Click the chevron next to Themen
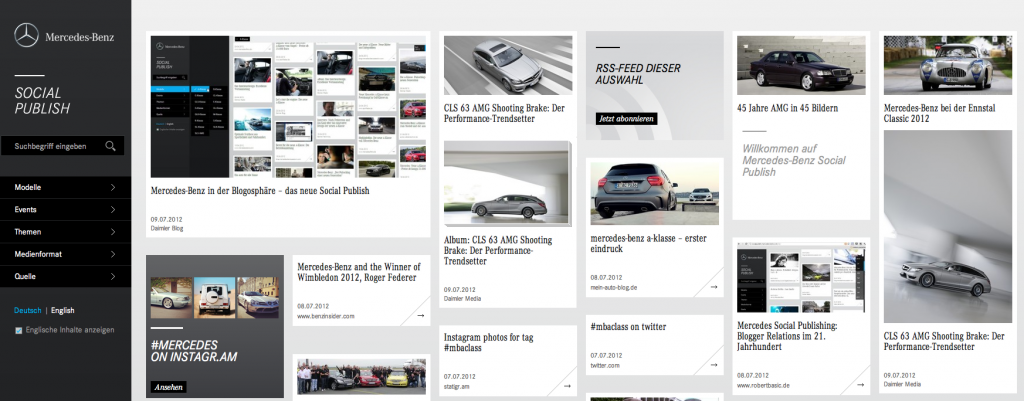 [x=113, y=232]
